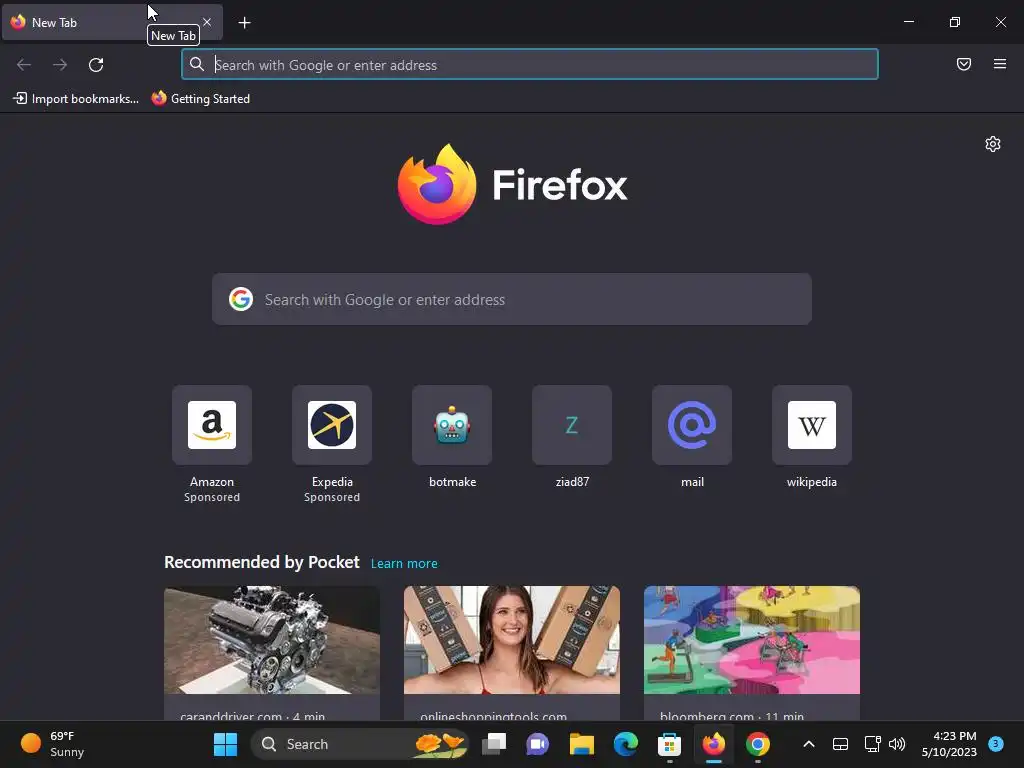Open File Explorer from taskbar
This screenshot has height=768, width=1024.
581,744
